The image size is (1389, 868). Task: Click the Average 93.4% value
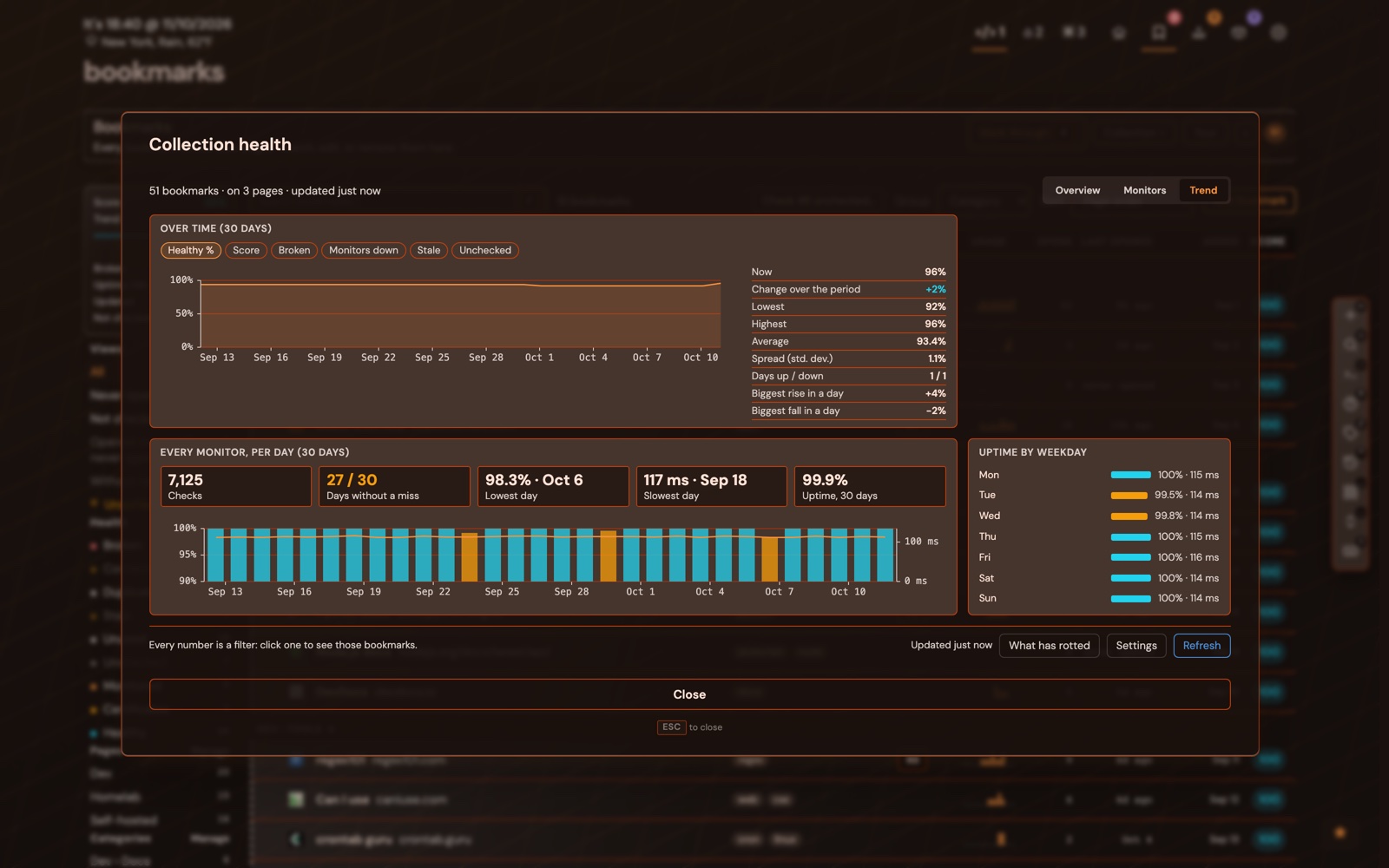click(x=931, y=341)
